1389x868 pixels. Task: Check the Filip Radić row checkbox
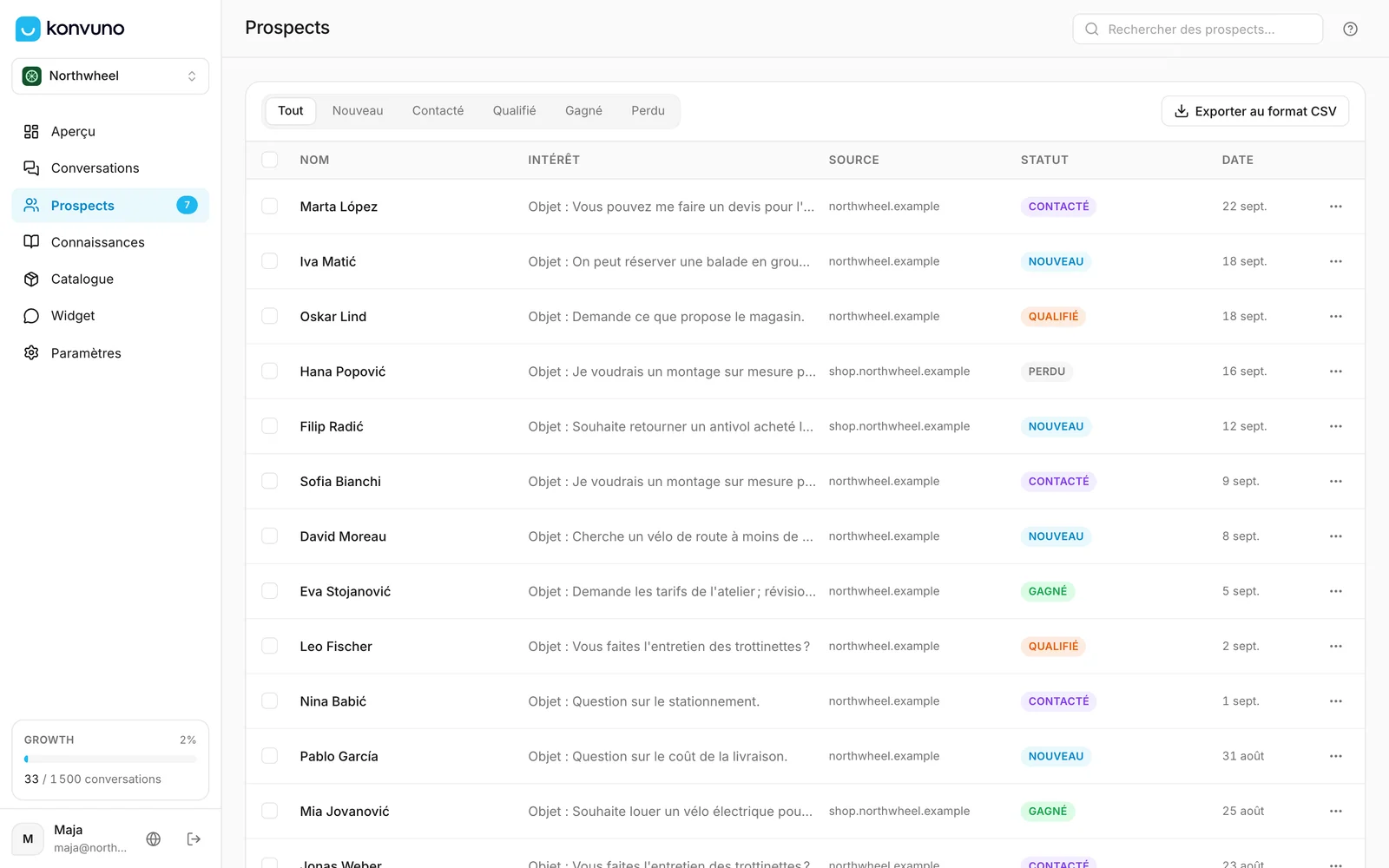point(270,426)
